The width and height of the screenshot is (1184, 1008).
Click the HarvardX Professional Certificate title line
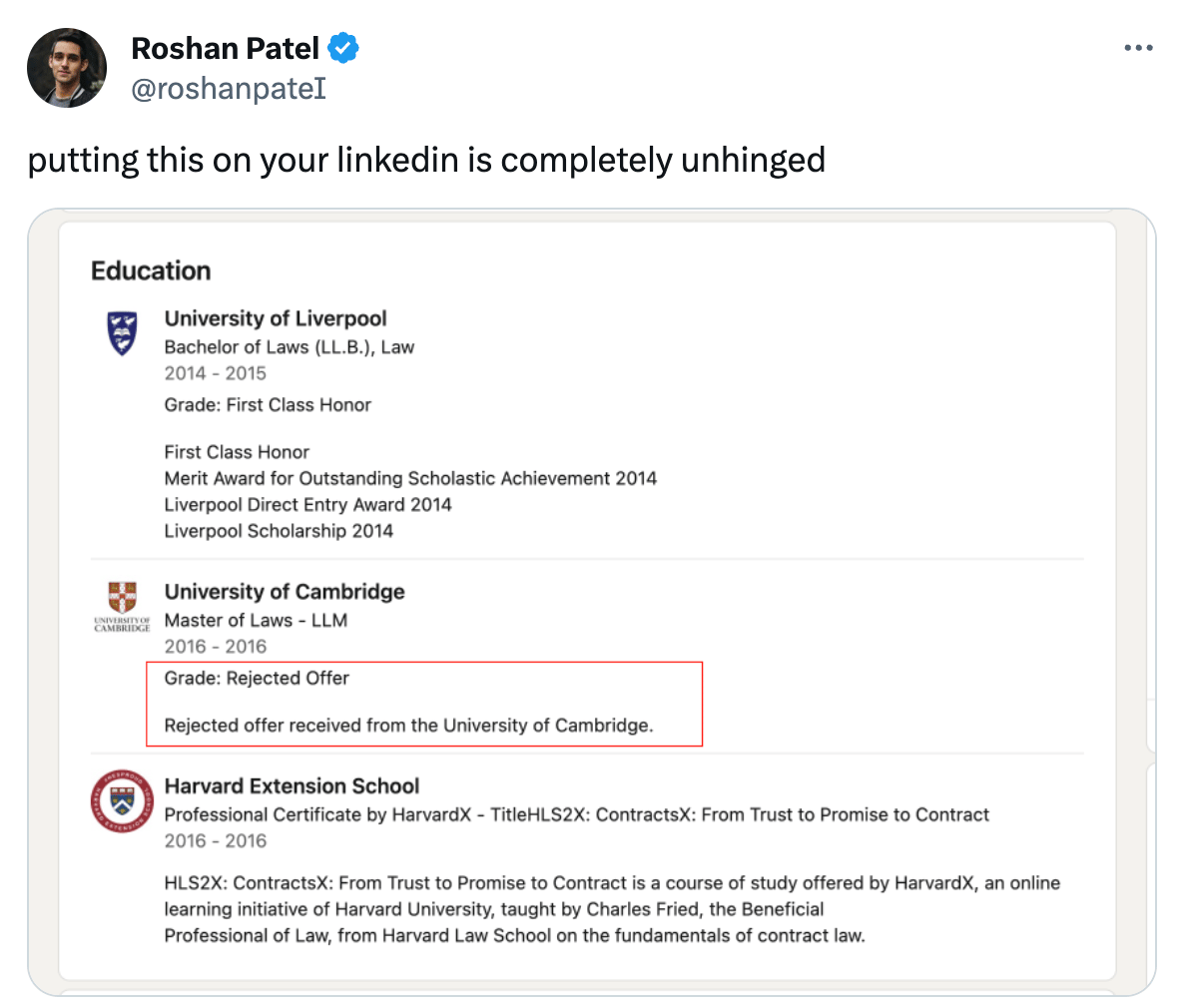[576, 814]
